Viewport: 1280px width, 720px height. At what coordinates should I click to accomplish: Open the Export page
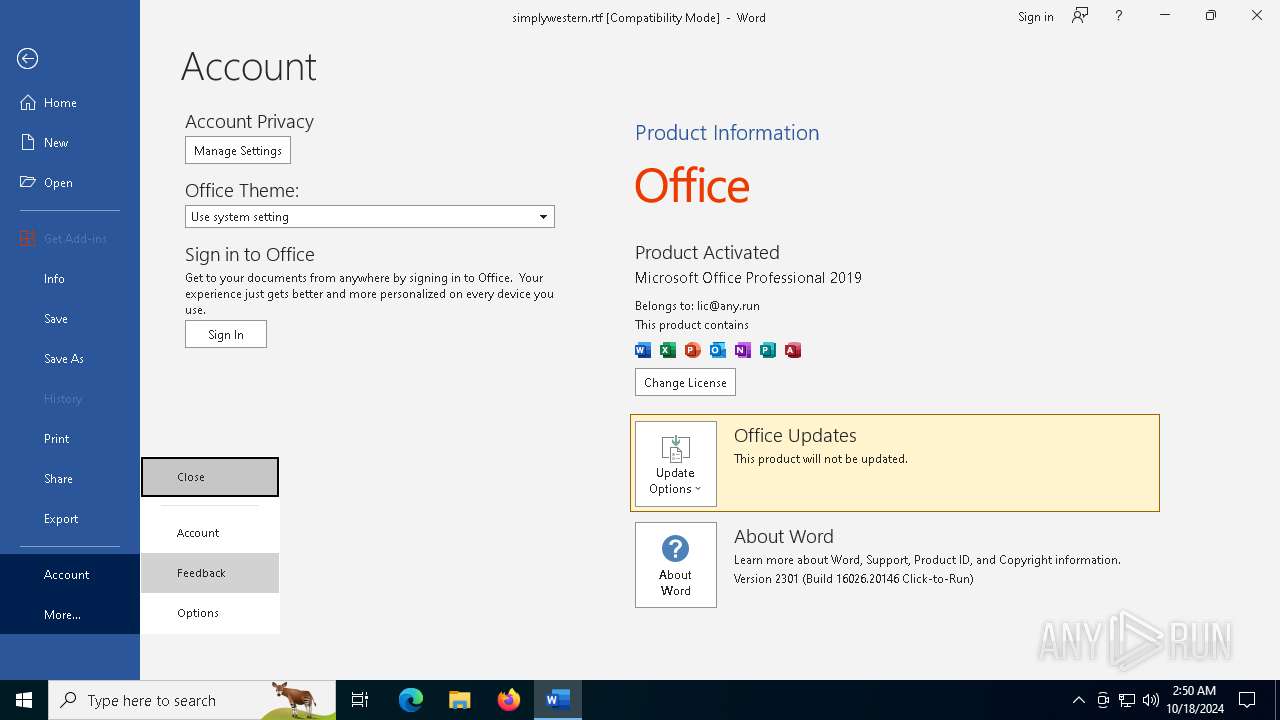point(70,519)
